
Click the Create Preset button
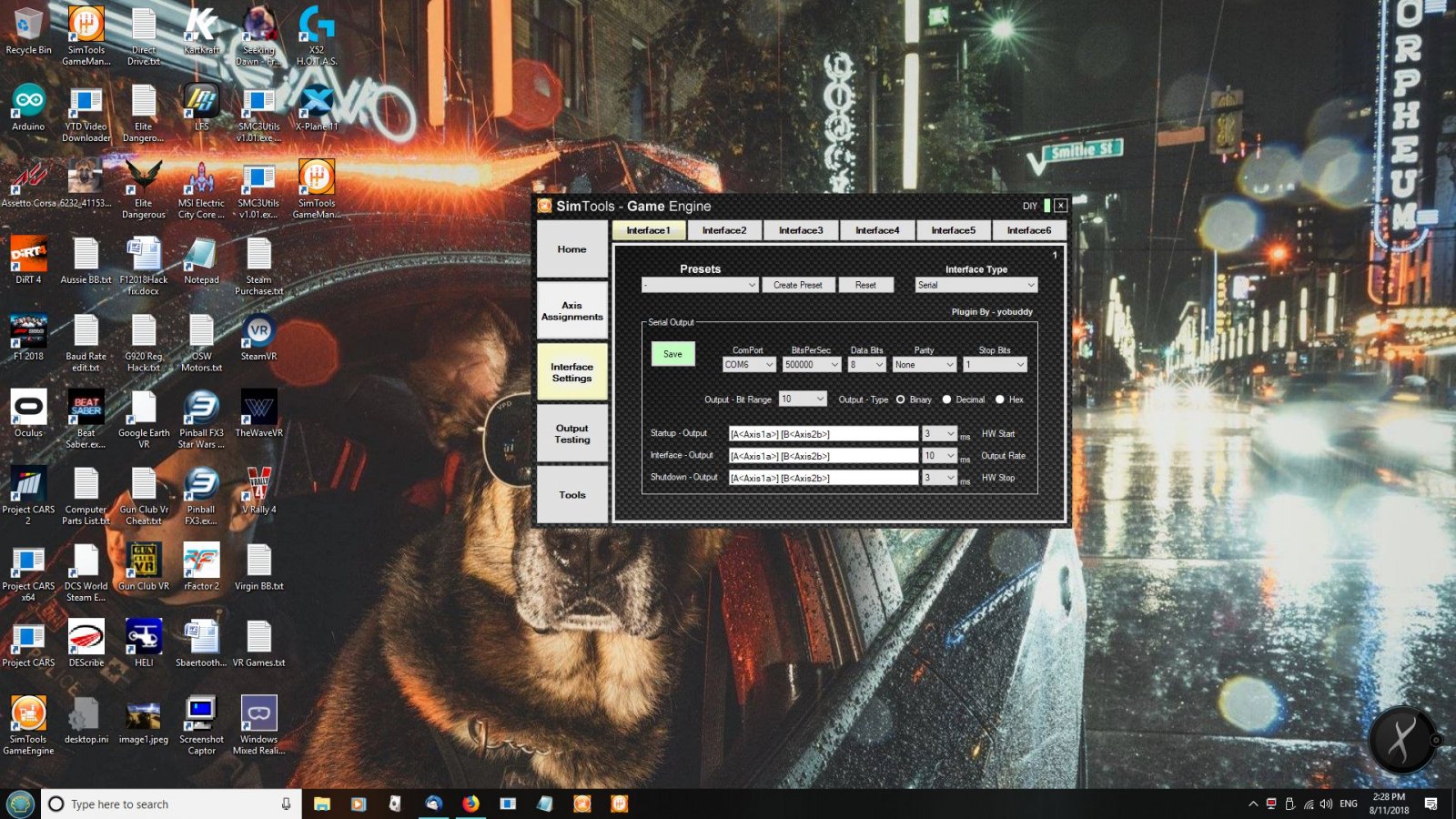click(x=797, y=285)
